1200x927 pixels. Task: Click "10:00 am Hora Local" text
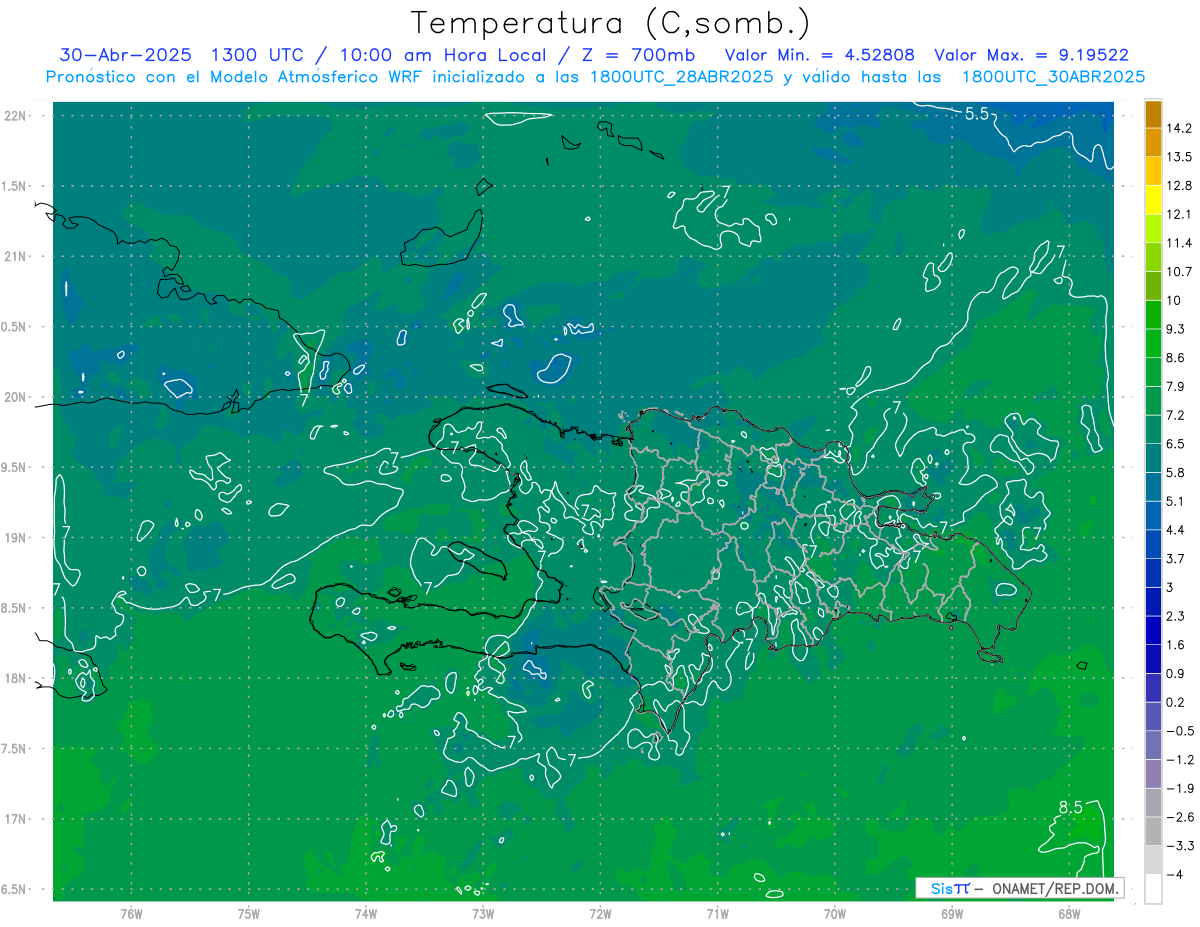pos(441,55)
